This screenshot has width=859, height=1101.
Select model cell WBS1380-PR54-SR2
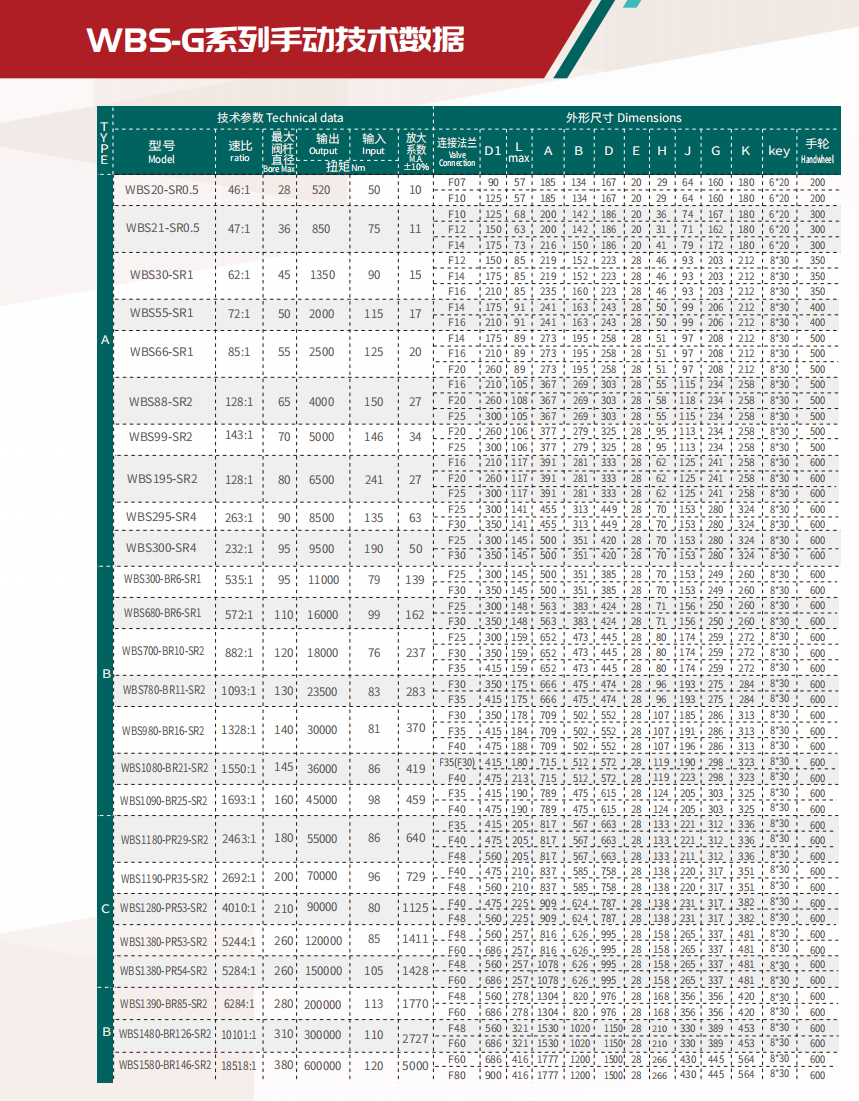point(164,971)
